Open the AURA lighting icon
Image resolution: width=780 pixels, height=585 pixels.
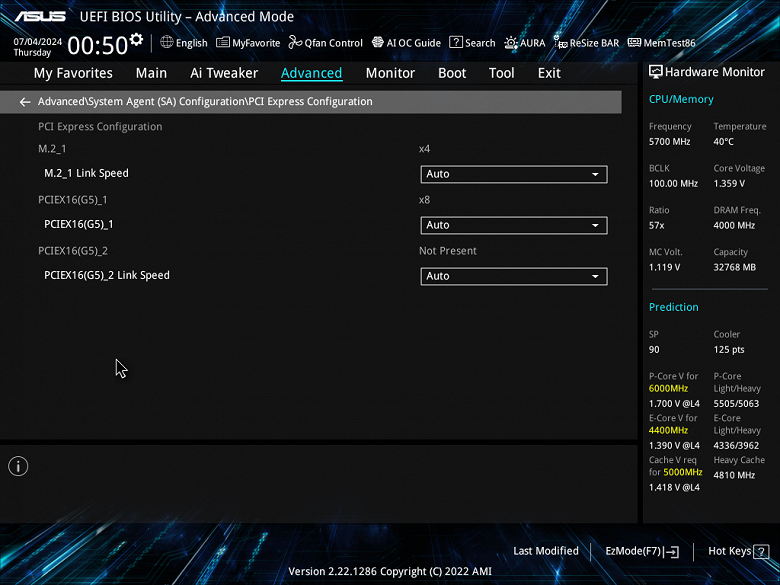511,43
